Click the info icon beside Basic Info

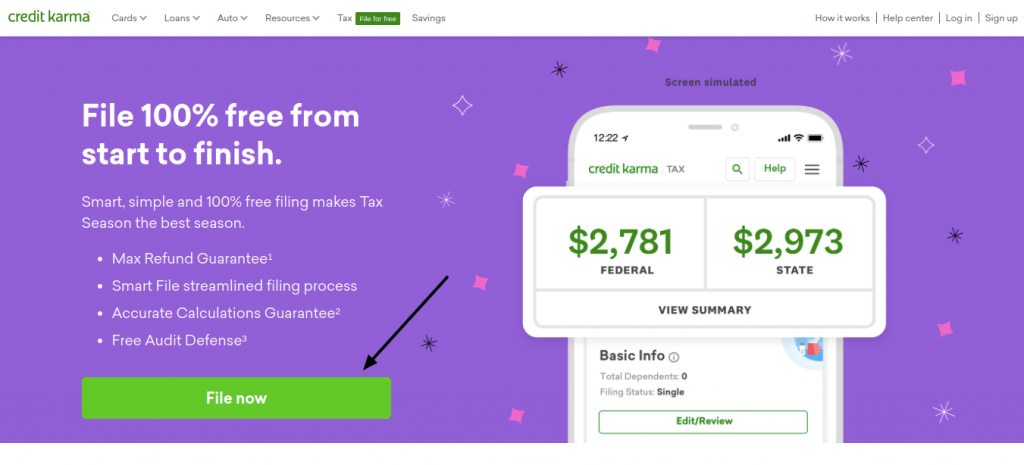675,357
